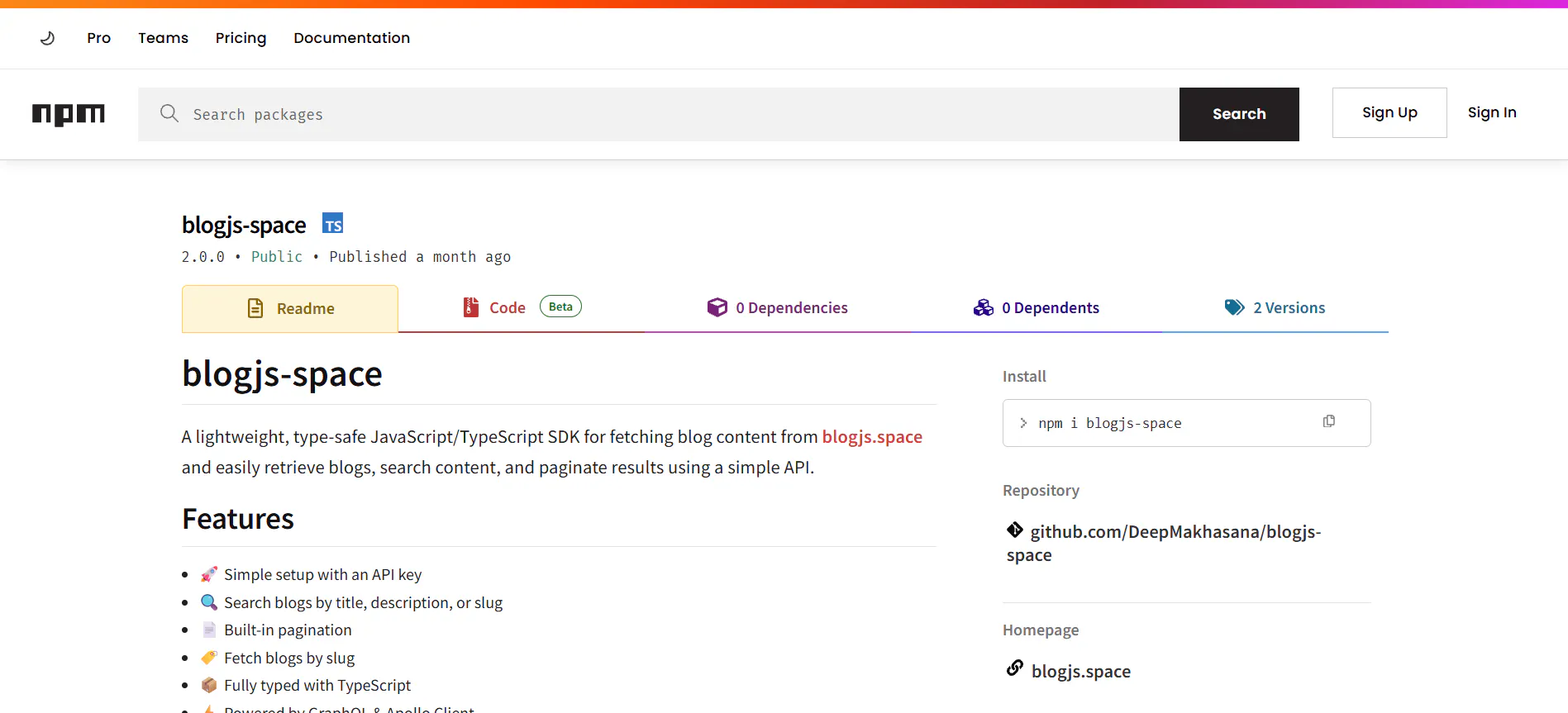Image resolution: width=1568 pixels, height=713 pixels.
Task: Click the Search button
Action: click(1239, 114)
